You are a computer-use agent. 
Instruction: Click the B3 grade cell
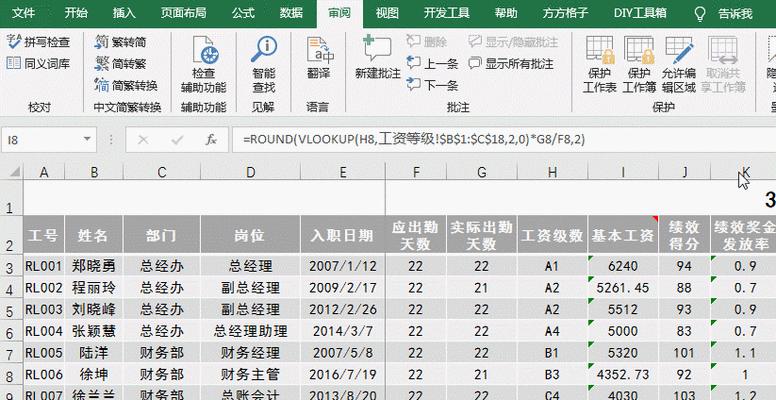tap(552, 375)
